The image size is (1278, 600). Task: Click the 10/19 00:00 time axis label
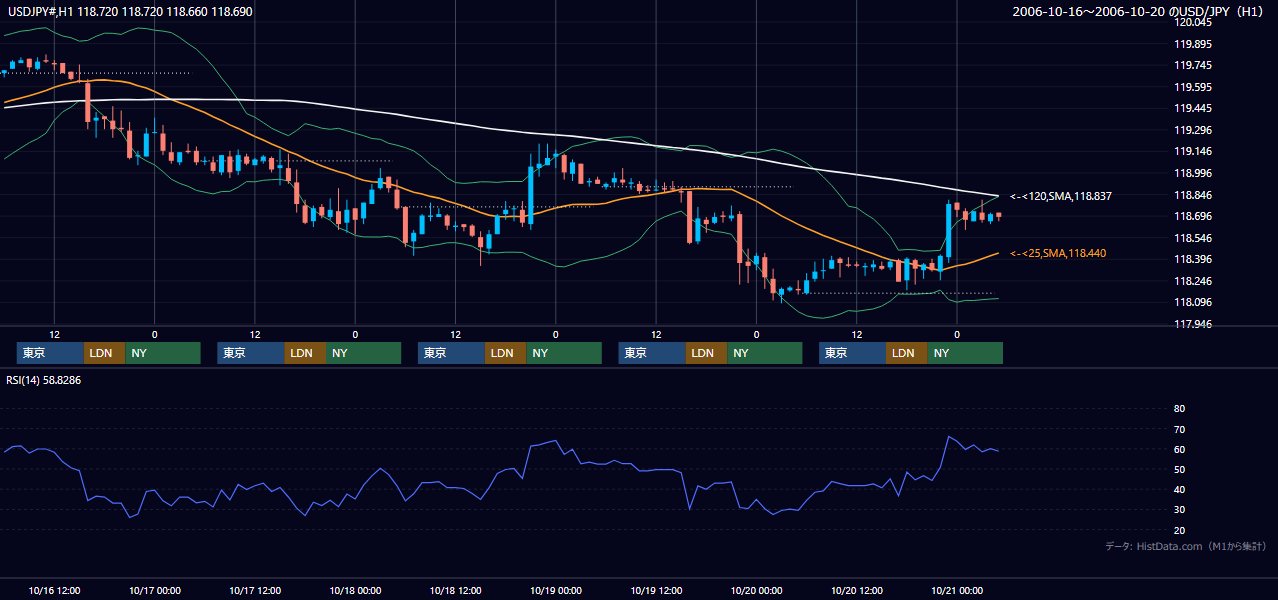(x=556, y=590)
